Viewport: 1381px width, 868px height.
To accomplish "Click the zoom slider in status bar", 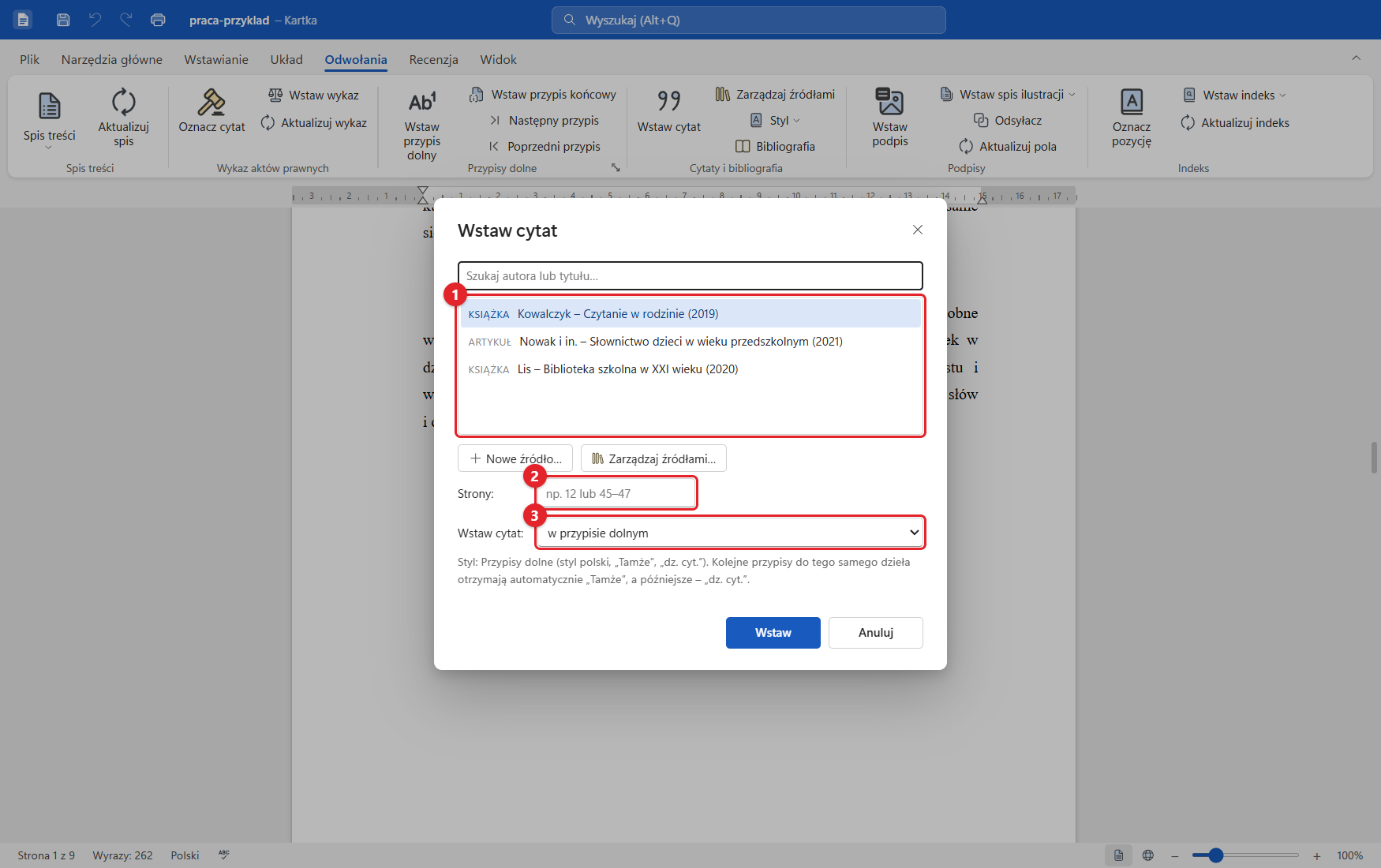I will coord(1245,855).
